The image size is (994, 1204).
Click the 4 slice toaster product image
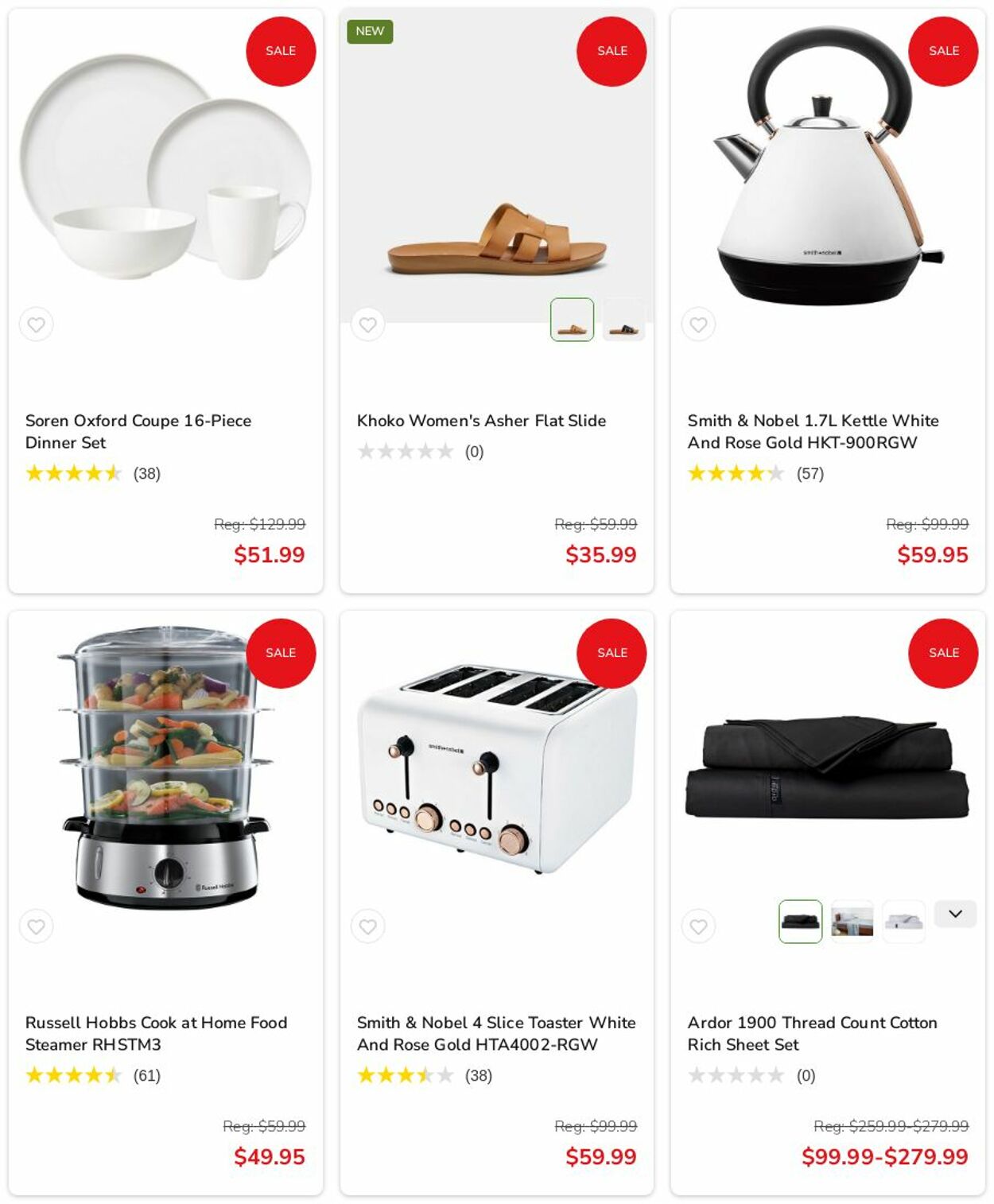coord(497,768)
